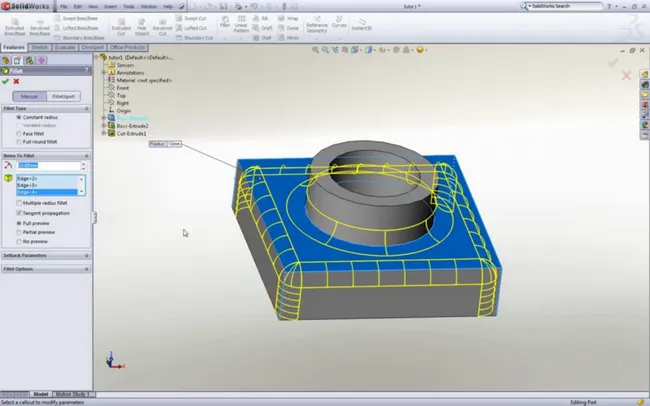Collapse the Items To Fillet section
This screenshot has height=406, width=650.
pos(87,156)
